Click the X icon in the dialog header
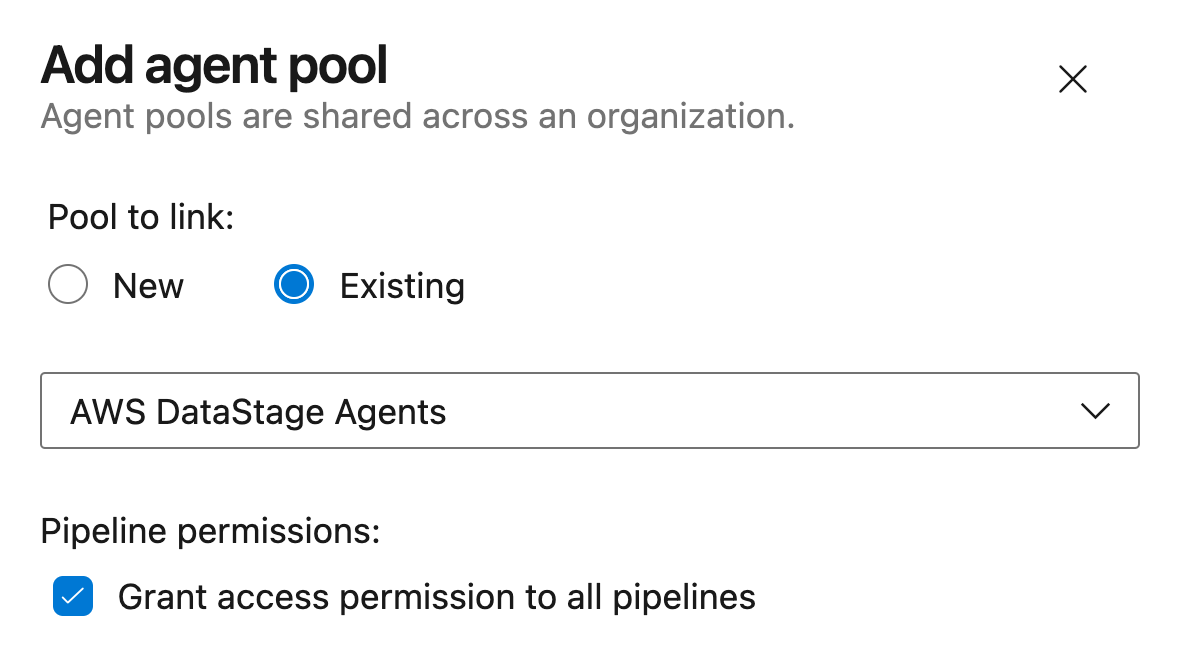This screenshot has height=658, width=1182. click(1072, 79)
